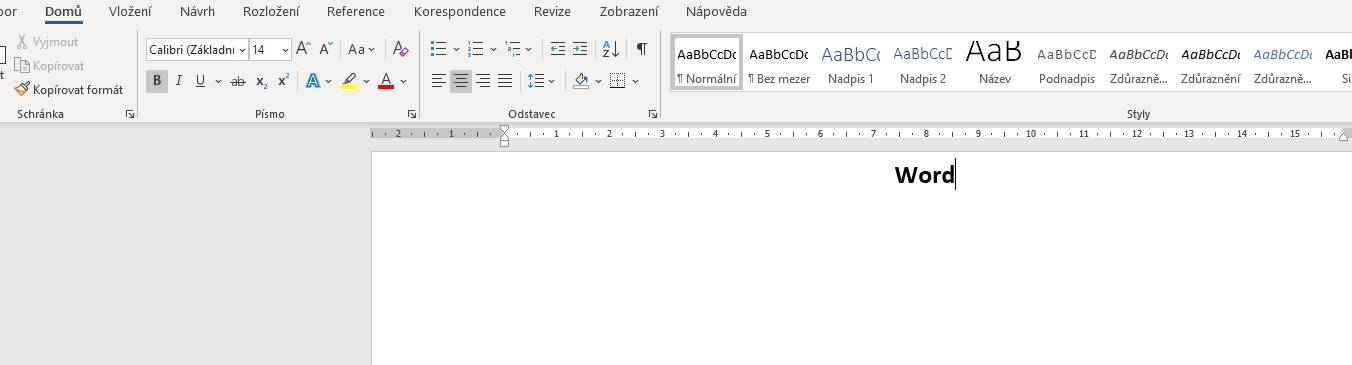
Task: Apply subscript formatting
Action: (261, 81)
